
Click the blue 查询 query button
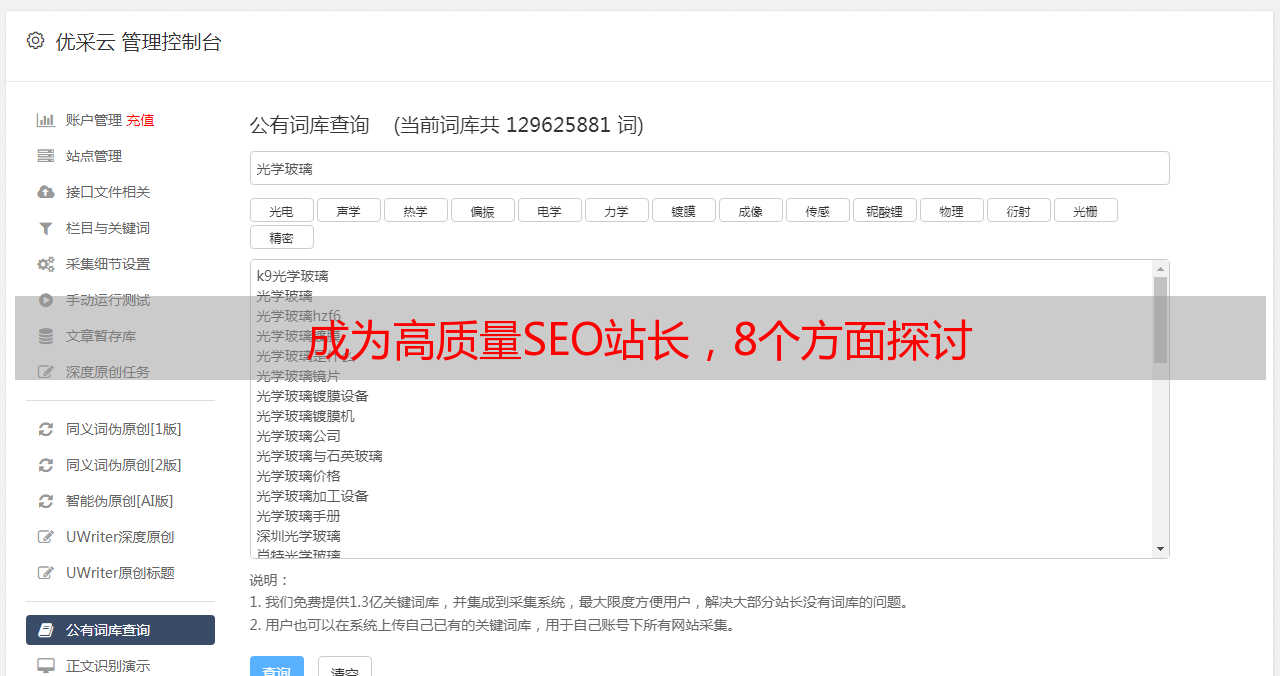pos(277,667)
